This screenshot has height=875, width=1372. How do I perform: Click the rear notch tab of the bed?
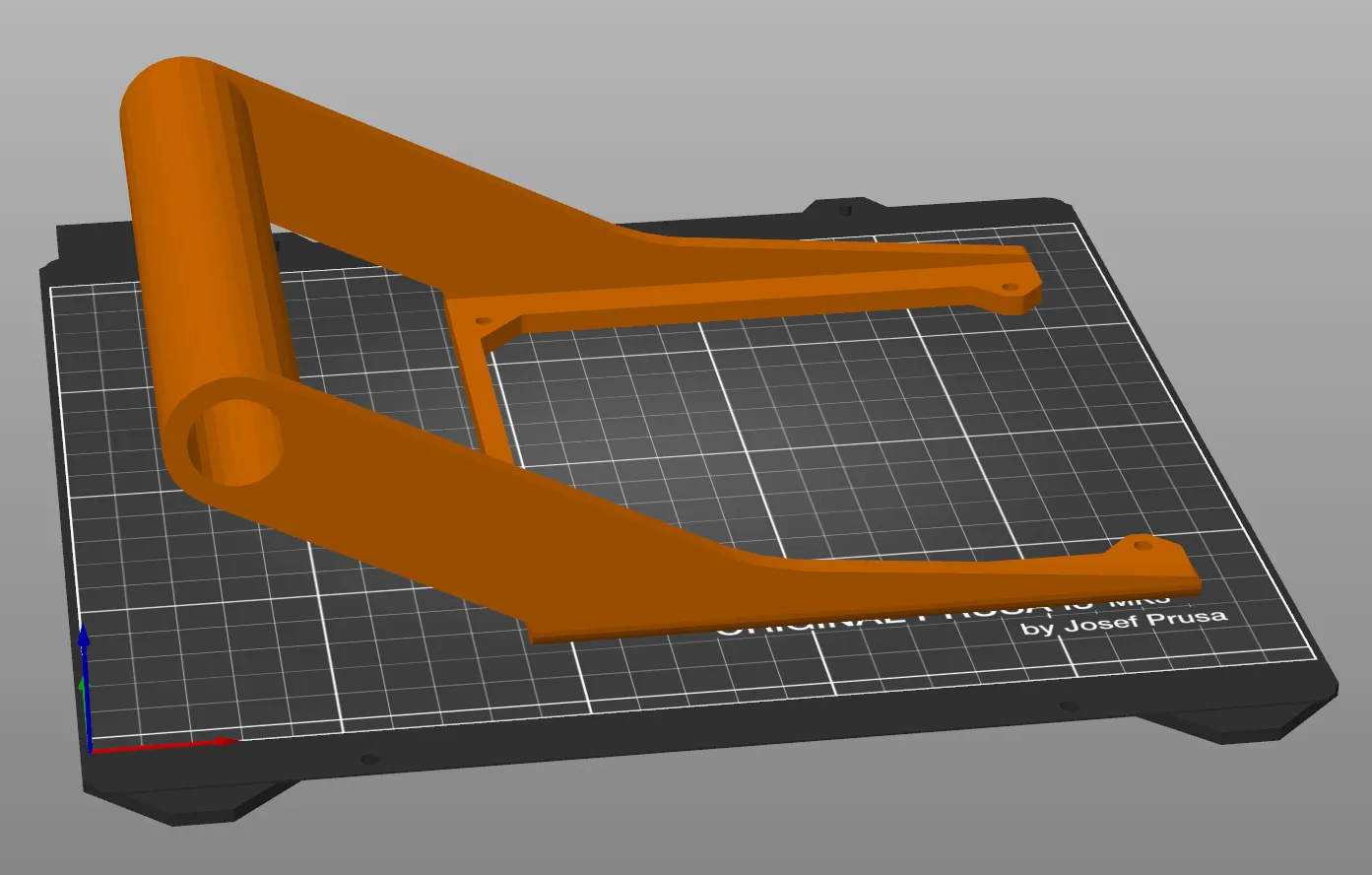844,208
